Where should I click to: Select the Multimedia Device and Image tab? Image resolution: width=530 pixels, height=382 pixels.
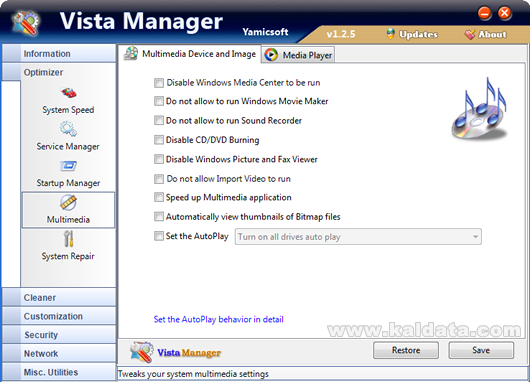coord(190,54)
